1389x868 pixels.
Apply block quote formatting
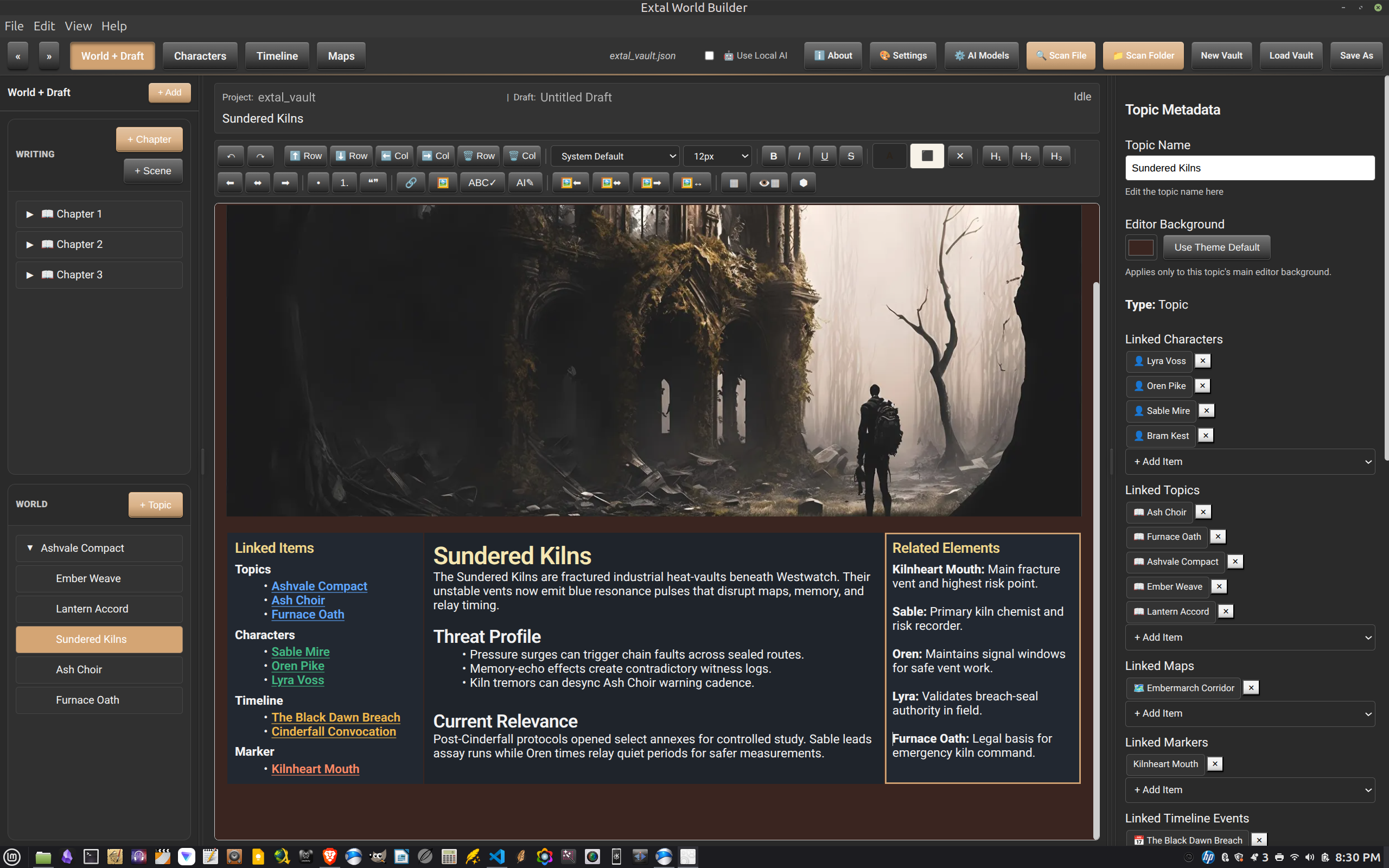click(373, 183)
